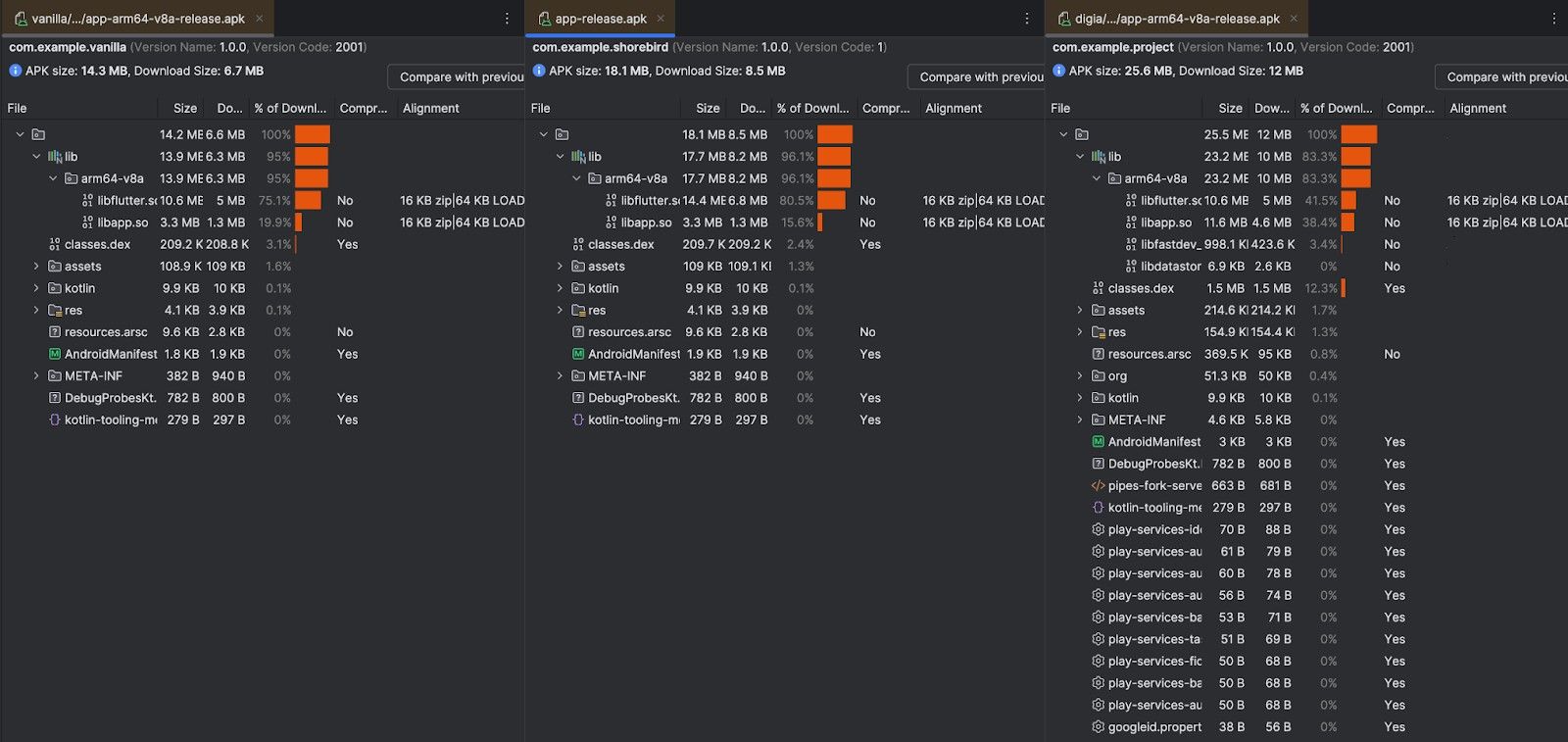Expand assets folder in vanilla pane
The width and height of the screenshot is (1568, 742).
(36, 267)
